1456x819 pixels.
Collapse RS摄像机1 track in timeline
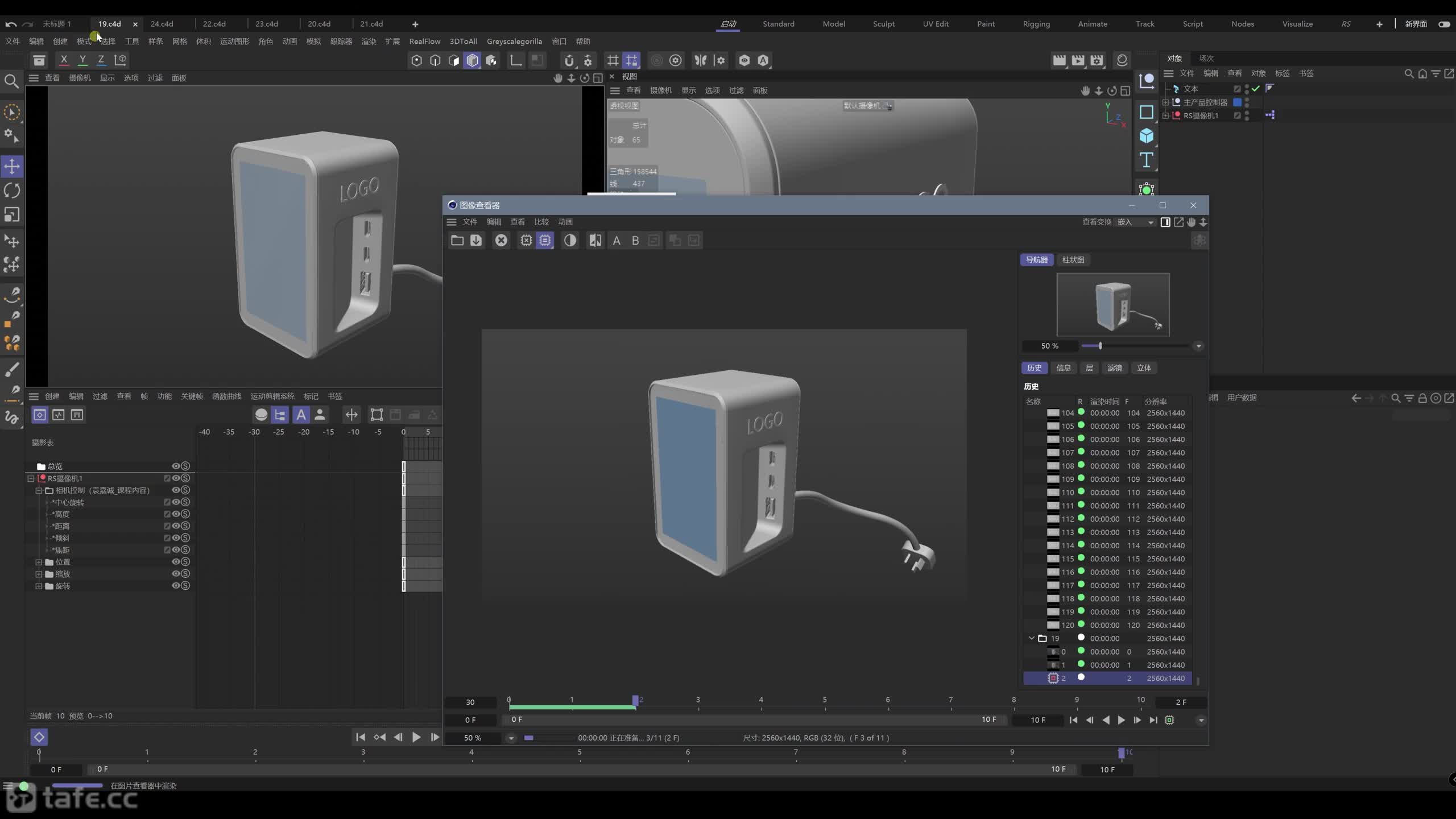[x=31, y=478]
